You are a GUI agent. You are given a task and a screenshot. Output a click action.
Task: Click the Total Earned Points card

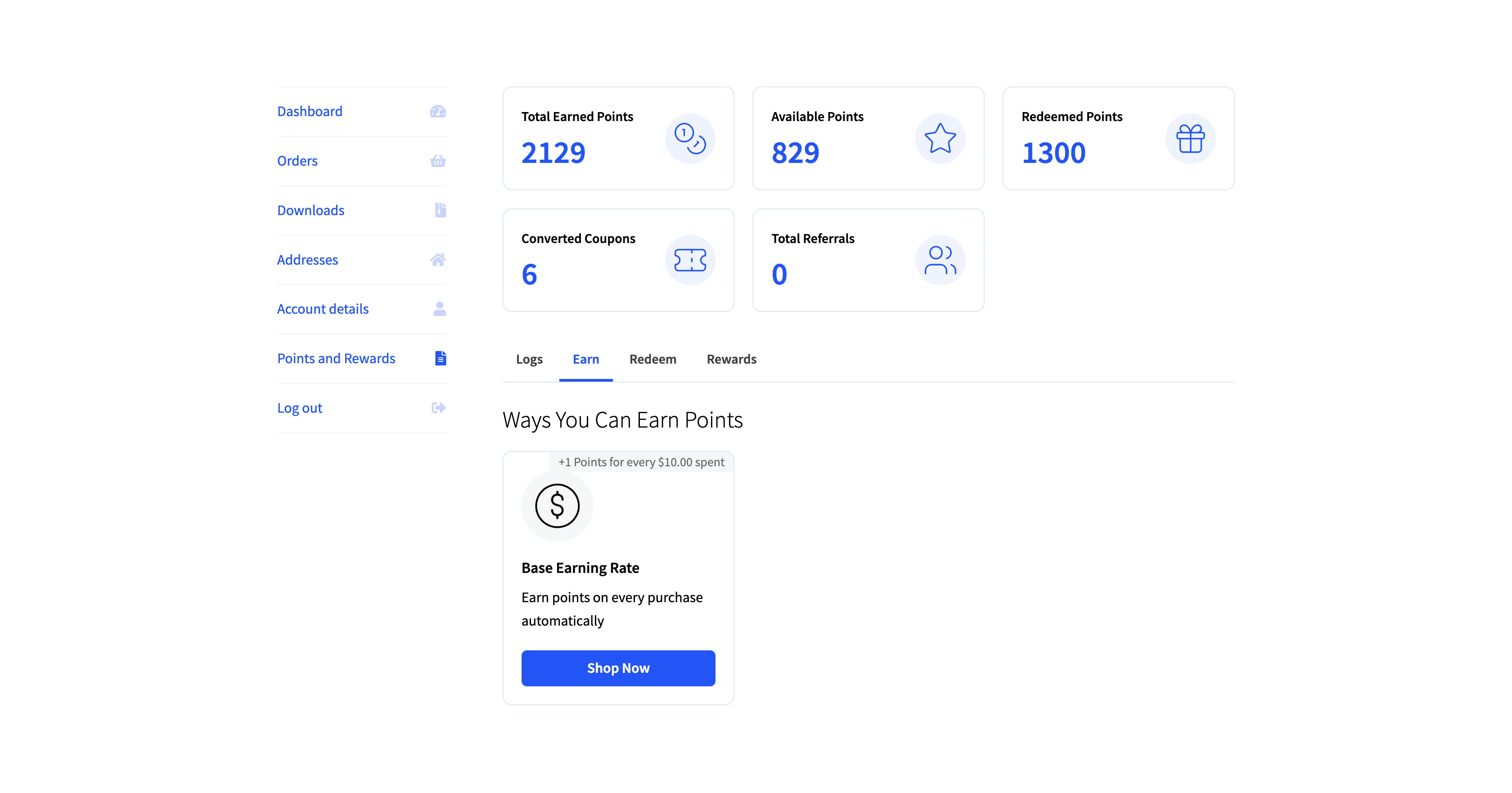(617, 139)
